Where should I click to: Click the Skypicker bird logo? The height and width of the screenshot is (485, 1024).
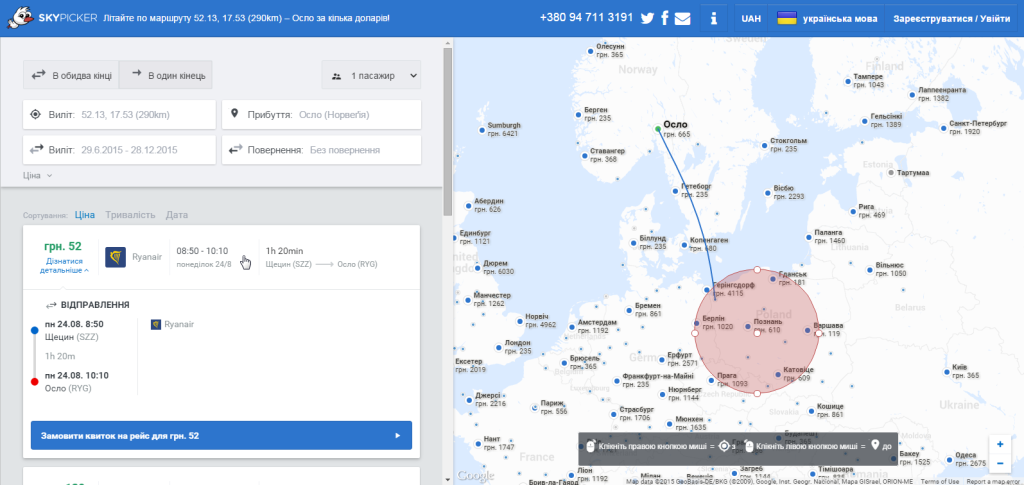point(18,18)
